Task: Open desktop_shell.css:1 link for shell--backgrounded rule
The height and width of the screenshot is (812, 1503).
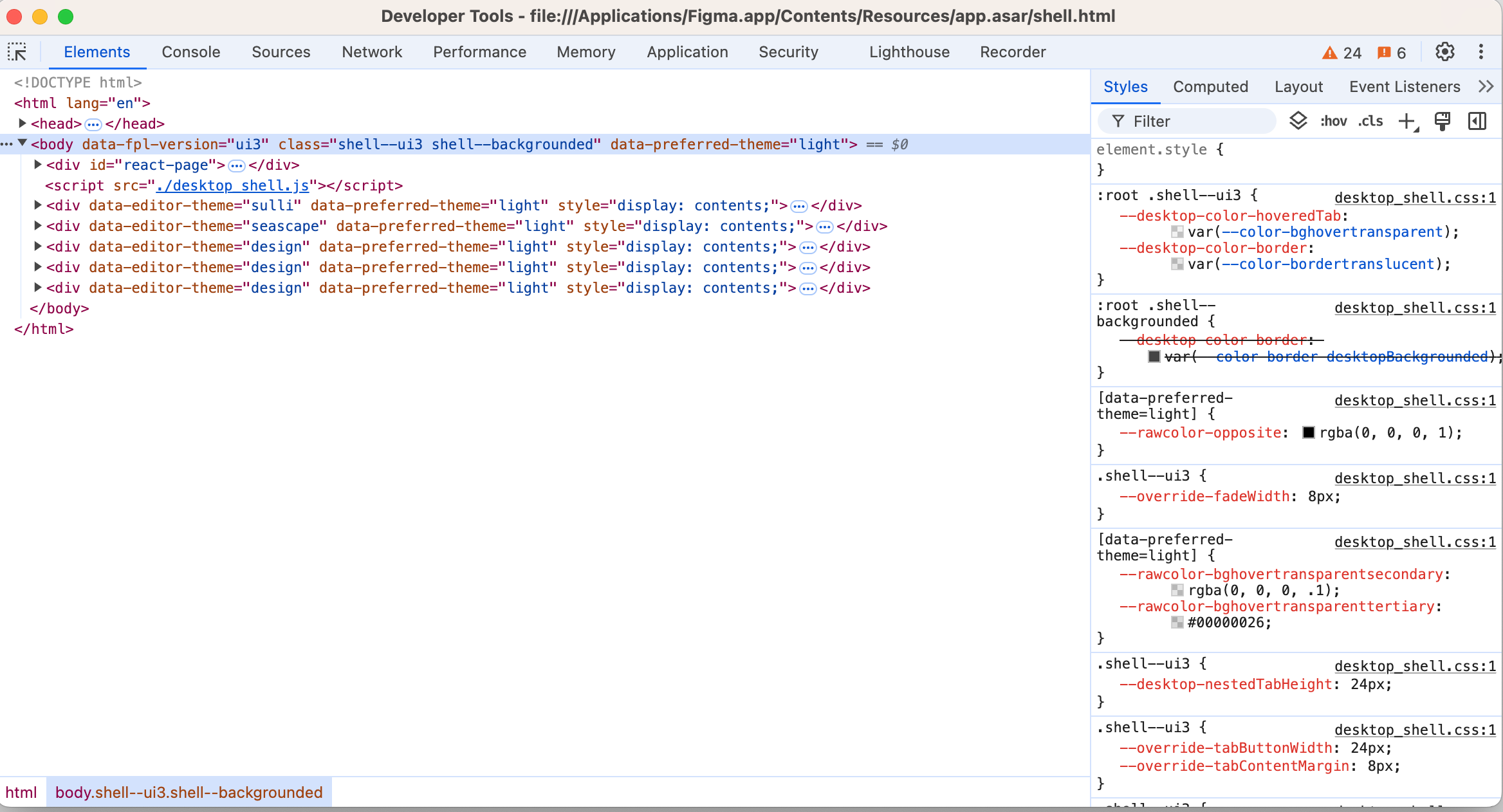Action: (x=1415, y=308)
